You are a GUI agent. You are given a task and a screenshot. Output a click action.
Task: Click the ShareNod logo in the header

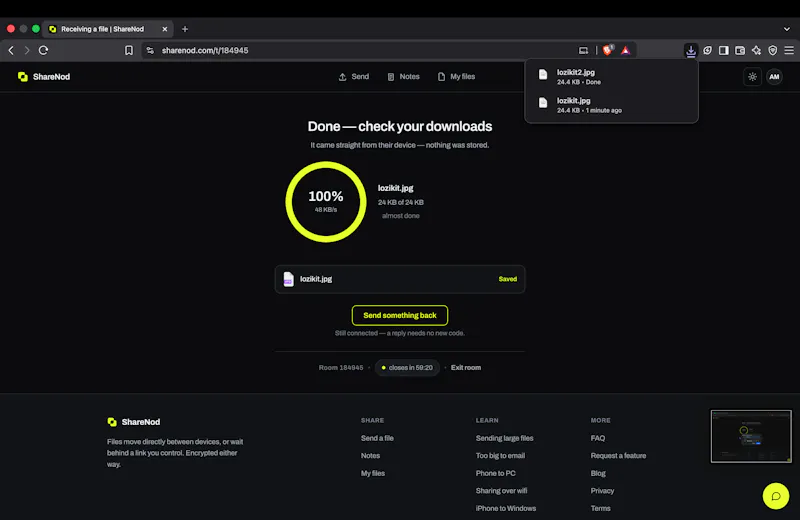(x=44, y=77)
